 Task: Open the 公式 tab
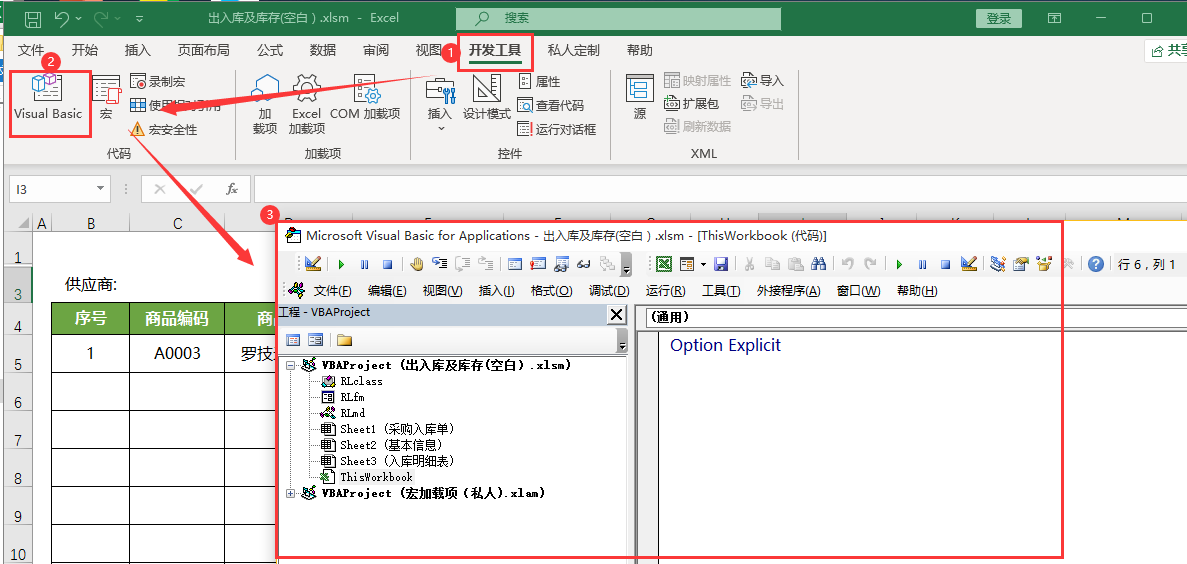point(270,50)
